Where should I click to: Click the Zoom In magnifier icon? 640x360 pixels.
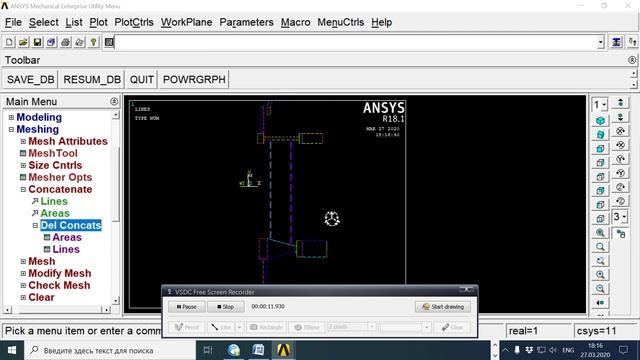600,275
